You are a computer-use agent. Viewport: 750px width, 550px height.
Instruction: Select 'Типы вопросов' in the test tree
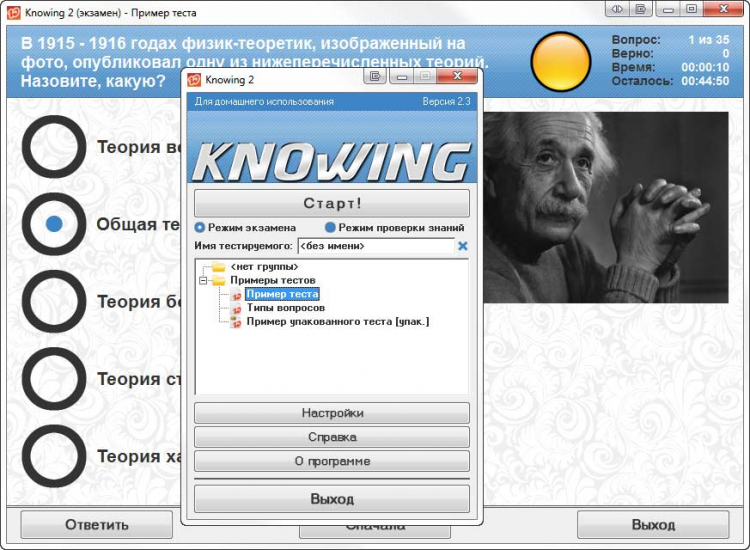coord(285,308)
